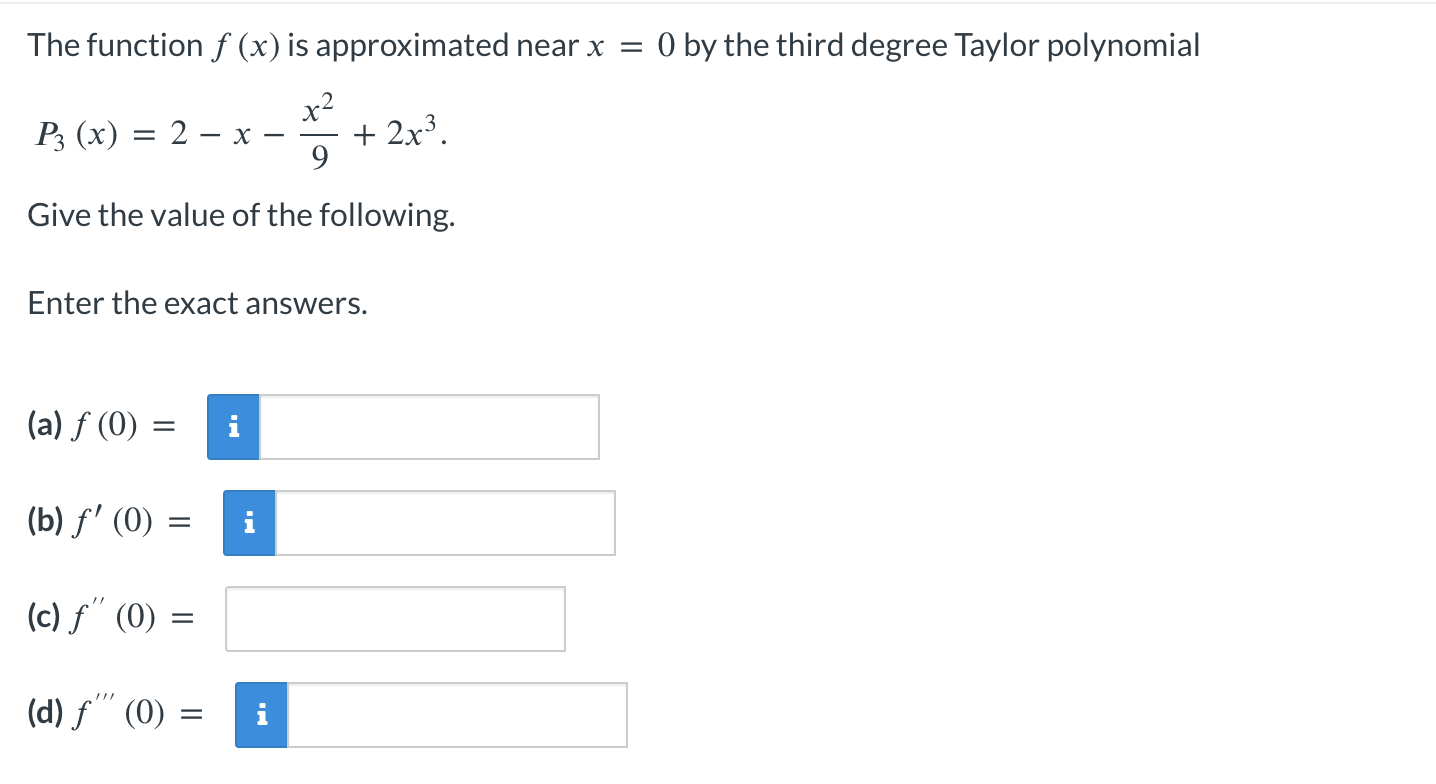1436x784 pixels.
Task: Click the answer field for f'(0)
Action: coord(445,522)
